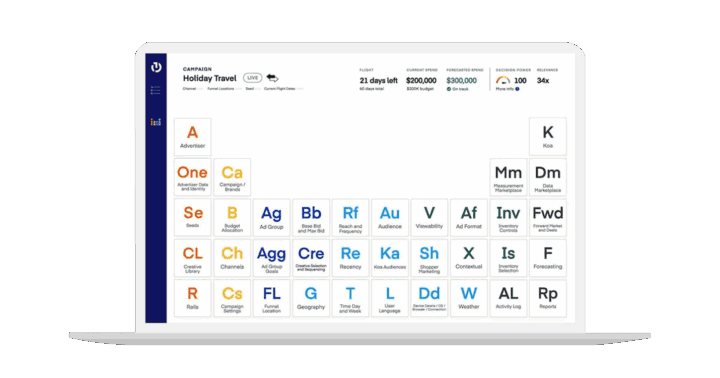This screenshot has height=378, width=720.
Task: Click the L User Language tile
Action: pyautogui.click(x=390, y=298)
